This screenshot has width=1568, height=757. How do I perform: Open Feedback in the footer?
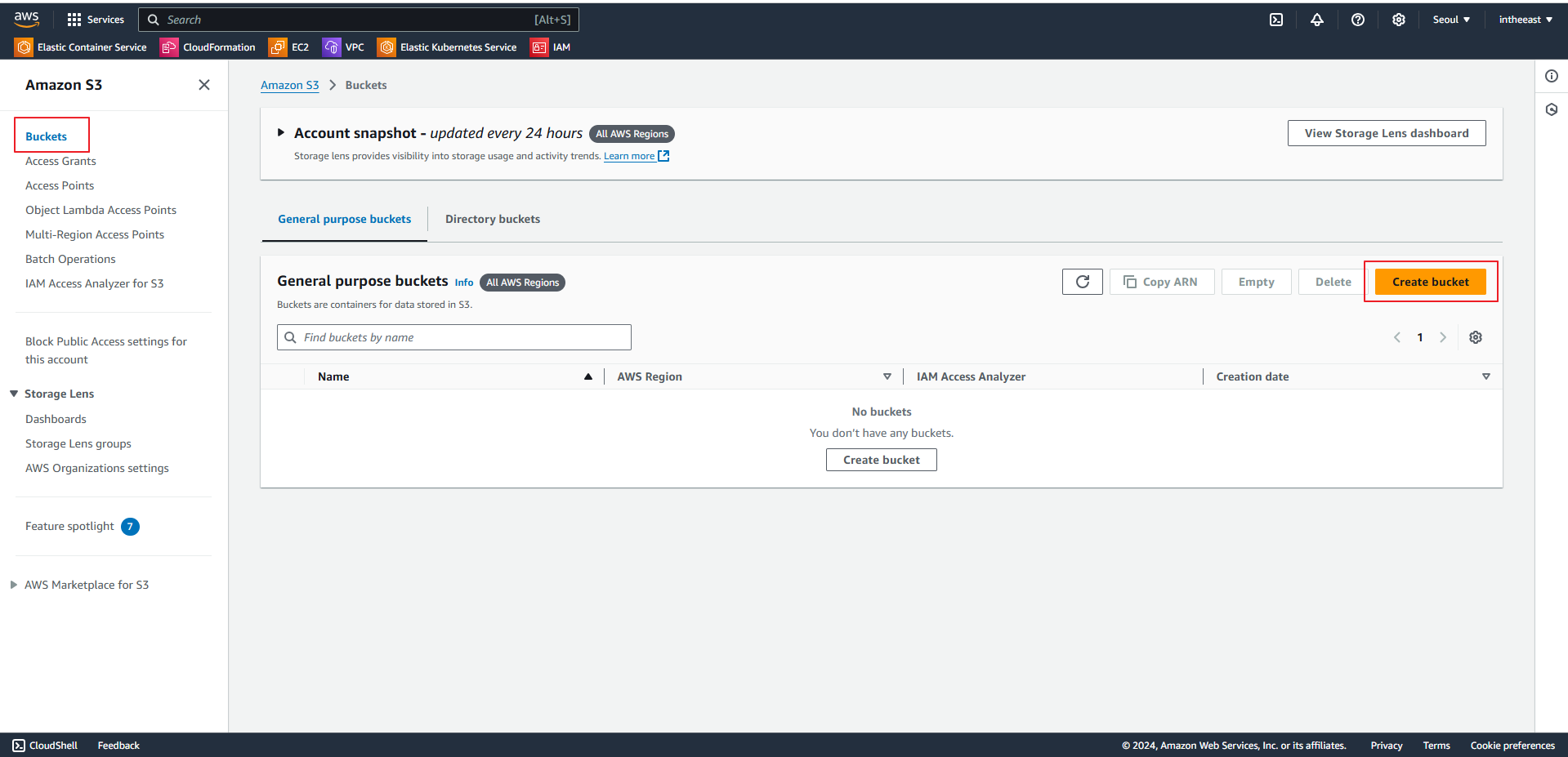coord(118,746)
